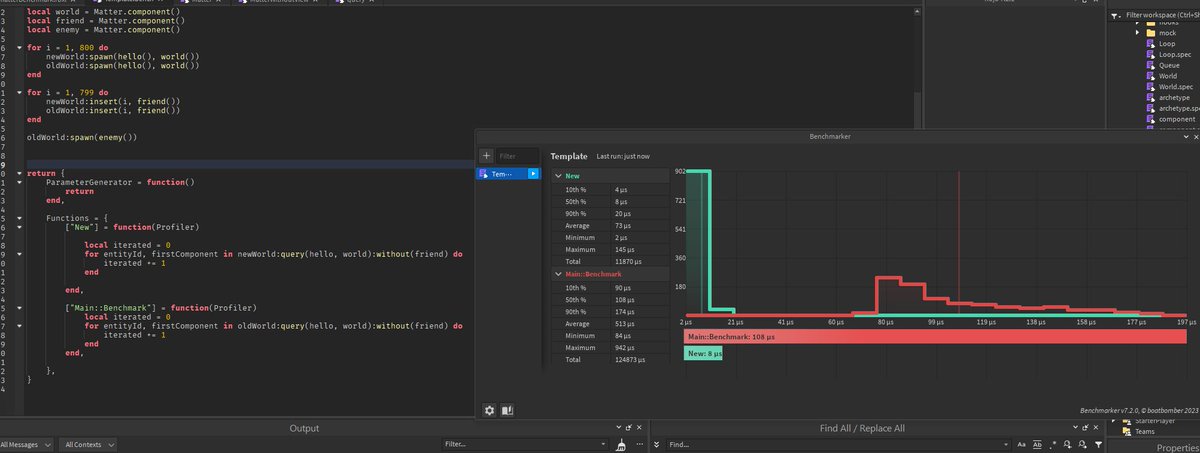Toggle match case in Find All
Image resolution: width=1200 pixels, height=453 pixels.
tap(1022, 443)
